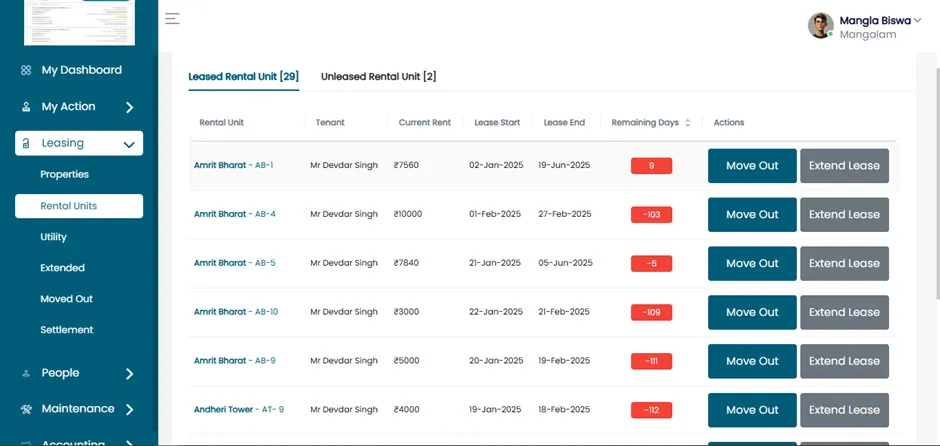Viewport: 940px width, 446px height.
Task: Click Extend Lease for AB-4
Action: [x=844, y=215]
